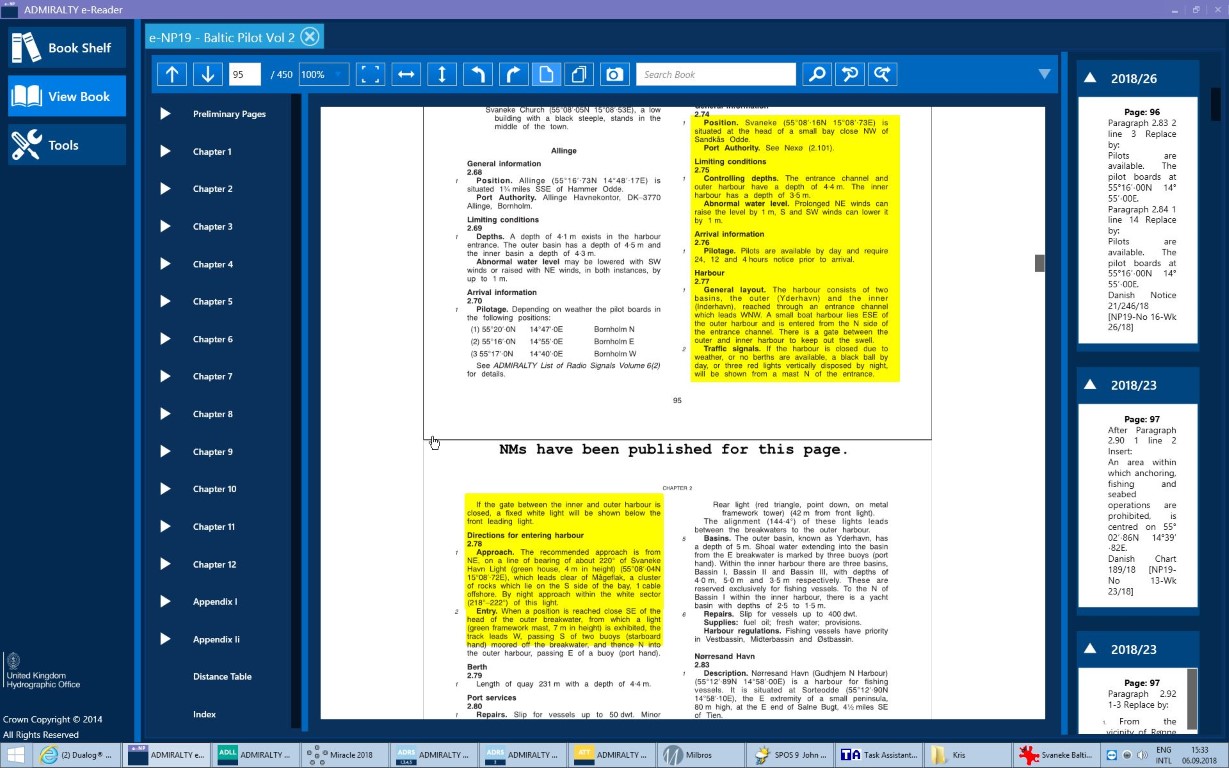1229x768 pixels.
Task: Open Miracle 2018 from the taskbar
Action: (344, 755)
